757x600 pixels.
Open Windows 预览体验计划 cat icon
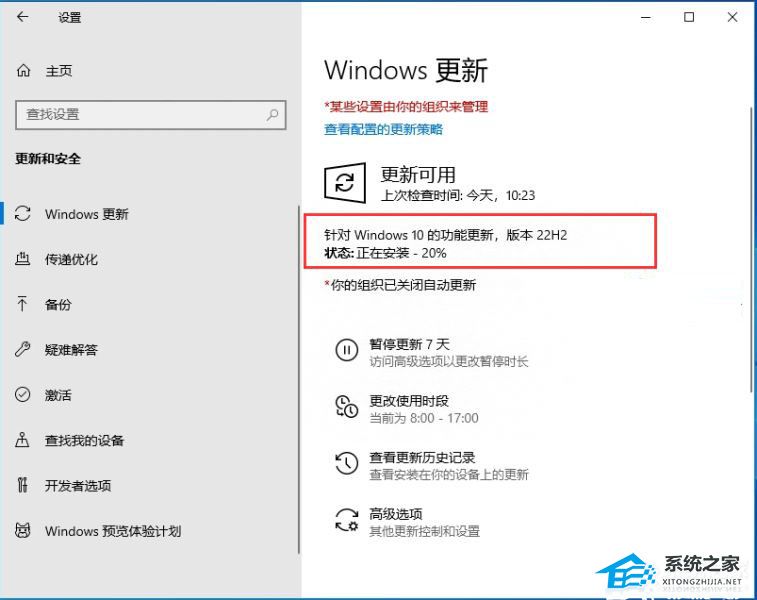[x=23, y=530]
